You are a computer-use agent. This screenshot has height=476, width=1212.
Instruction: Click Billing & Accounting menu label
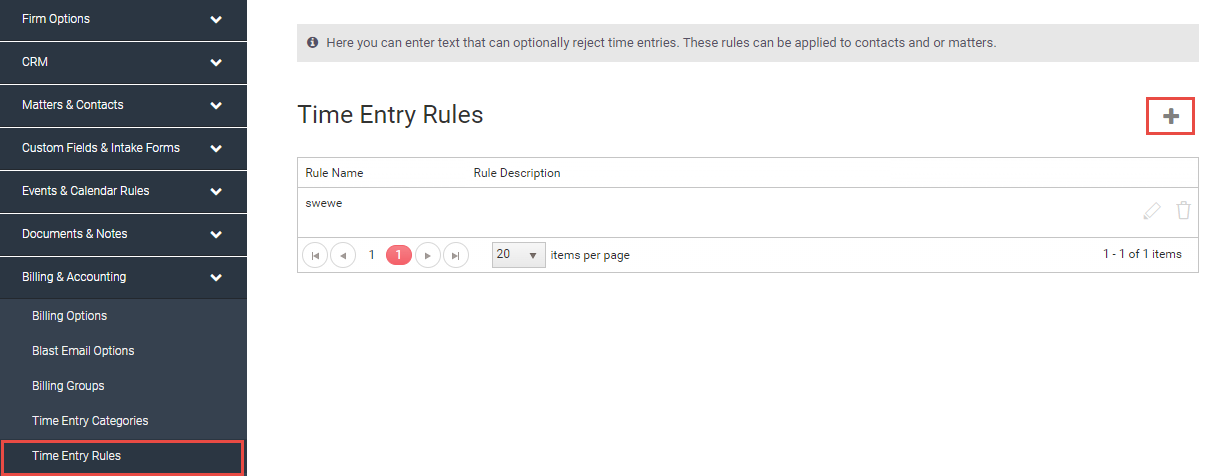(x=74, y=277)
